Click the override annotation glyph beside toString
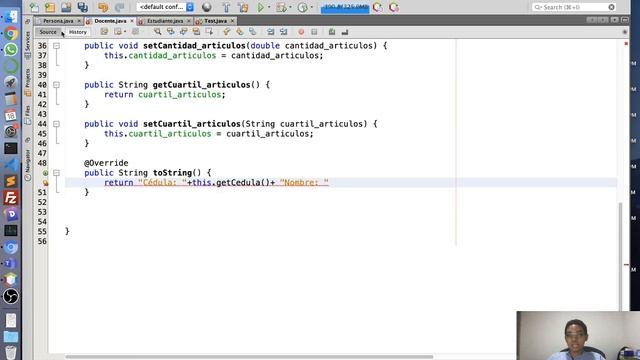 coord(45,173)
